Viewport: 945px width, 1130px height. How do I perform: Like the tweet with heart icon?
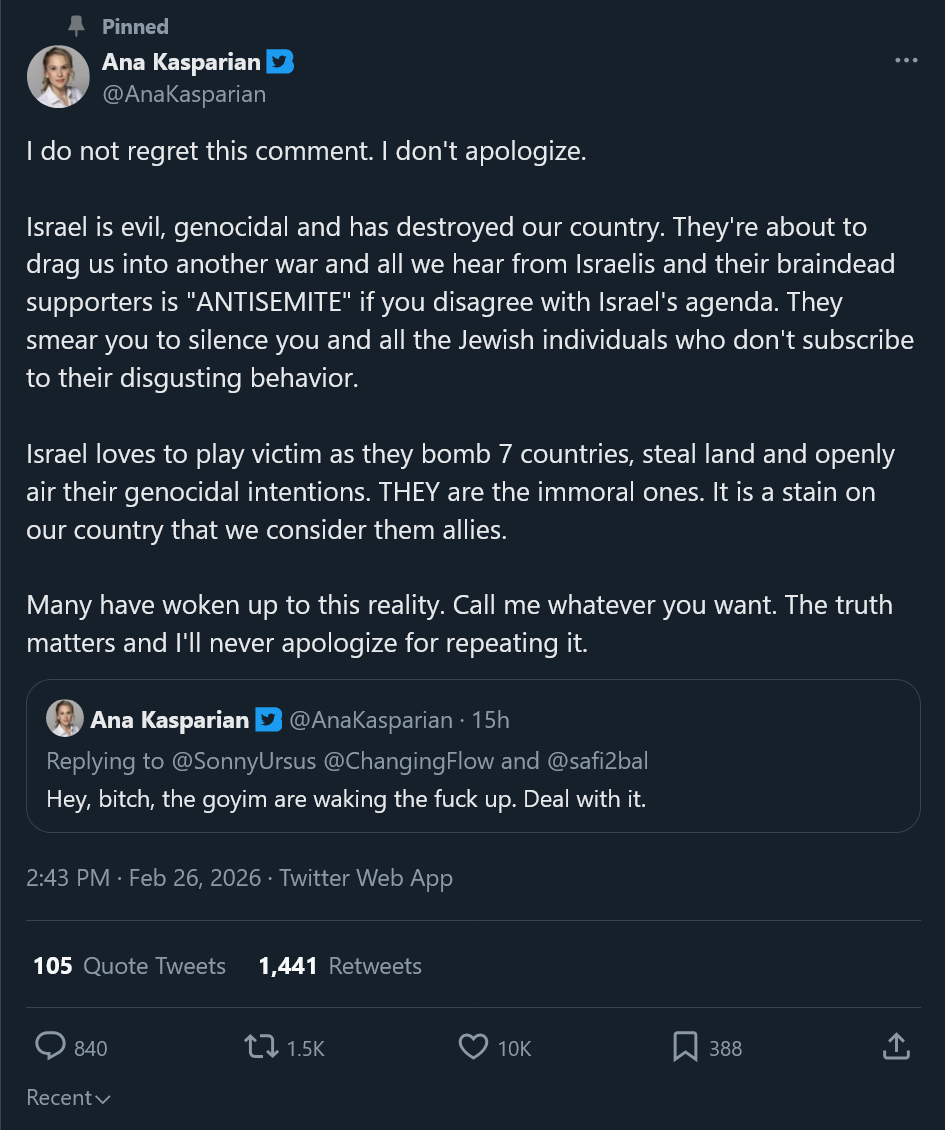[472, 1046]
